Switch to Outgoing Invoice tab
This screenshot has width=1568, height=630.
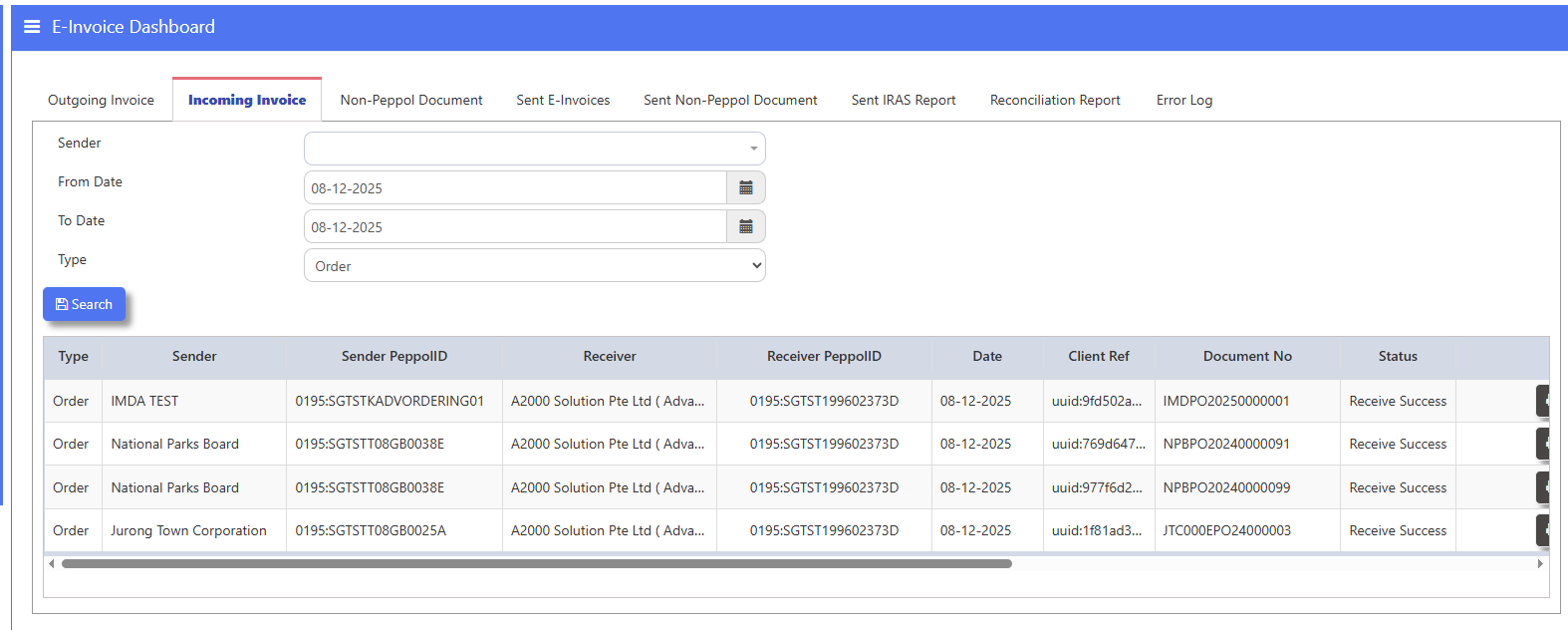101,100
